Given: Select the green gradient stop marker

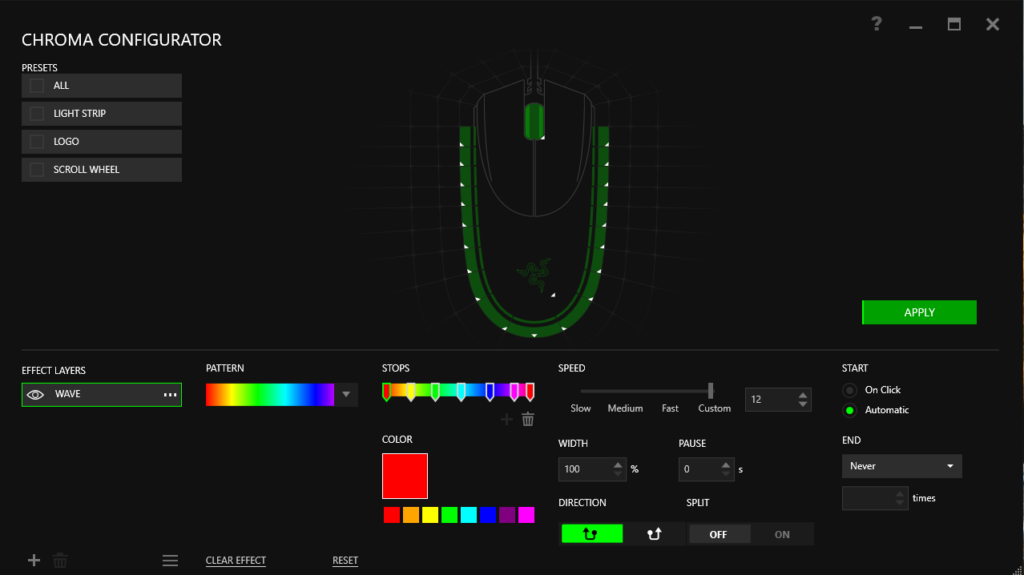Looking at the screenshot, I should [x=435, y=391].
